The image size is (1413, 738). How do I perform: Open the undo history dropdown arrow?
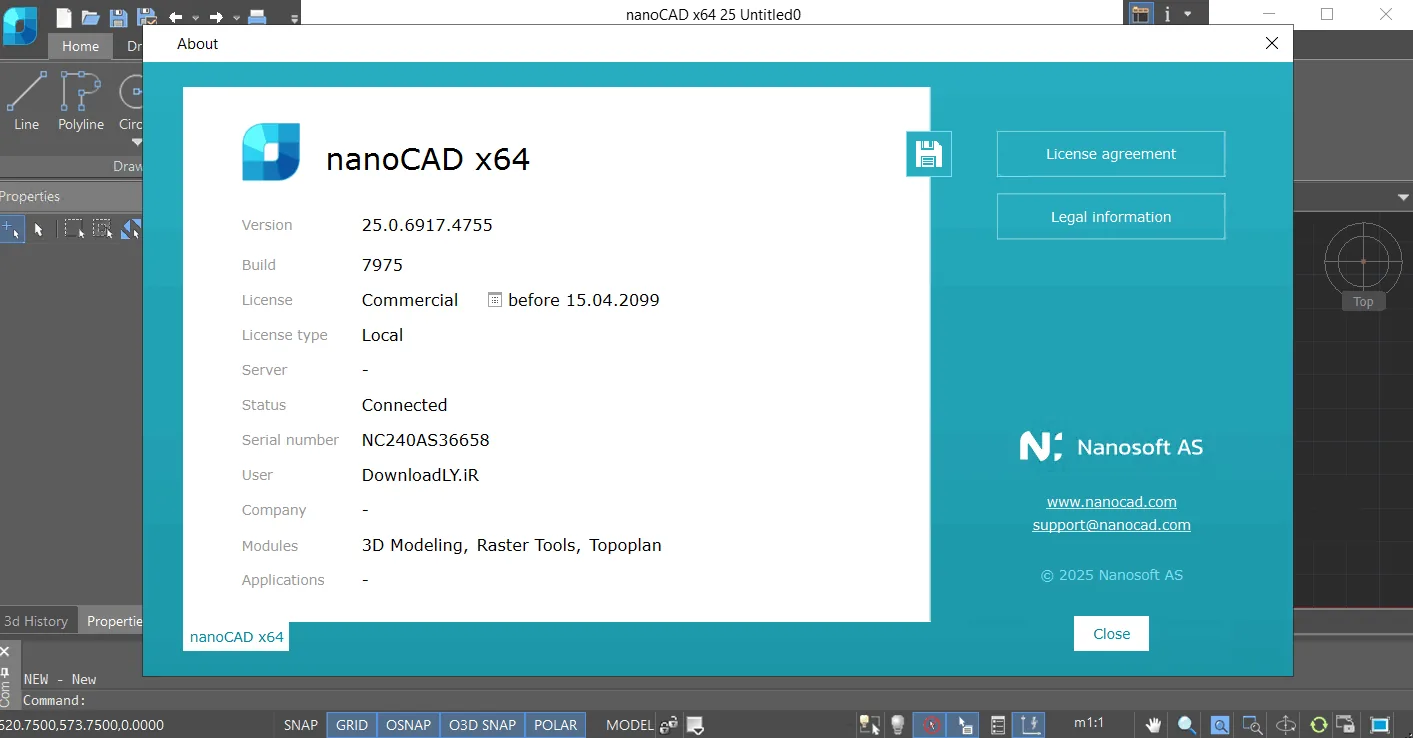195,18
